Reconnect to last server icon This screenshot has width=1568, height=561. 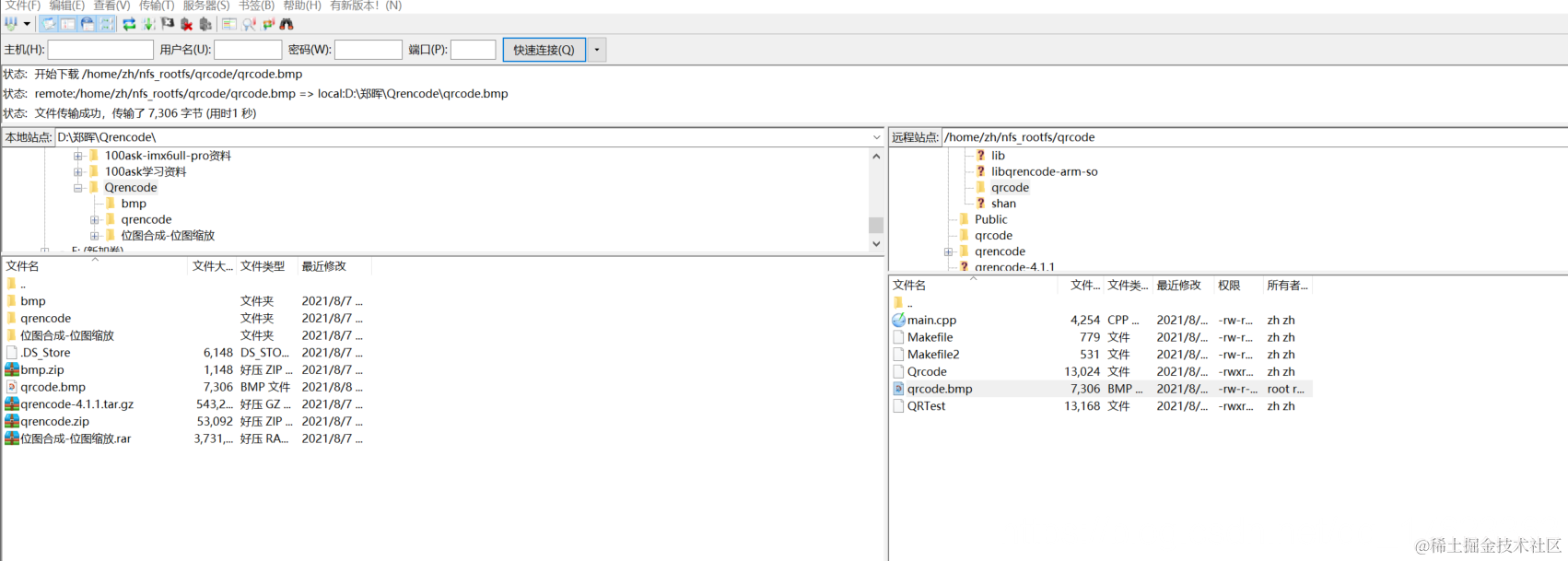205,24
